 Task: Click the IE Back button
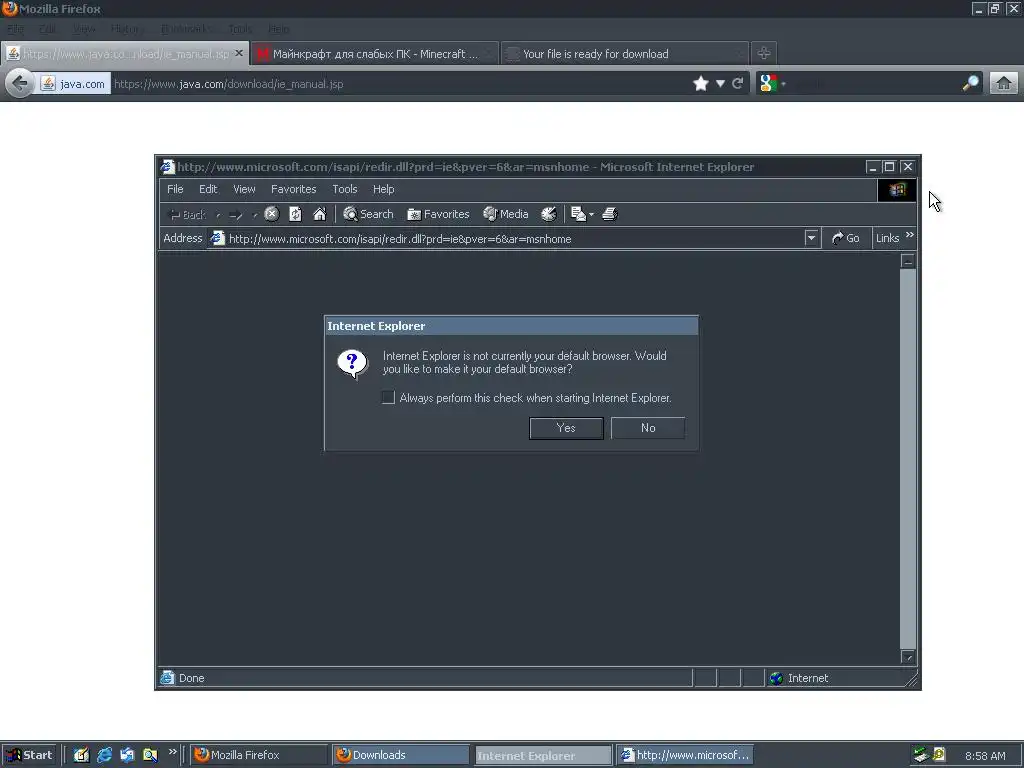click(x=187, y=214)
